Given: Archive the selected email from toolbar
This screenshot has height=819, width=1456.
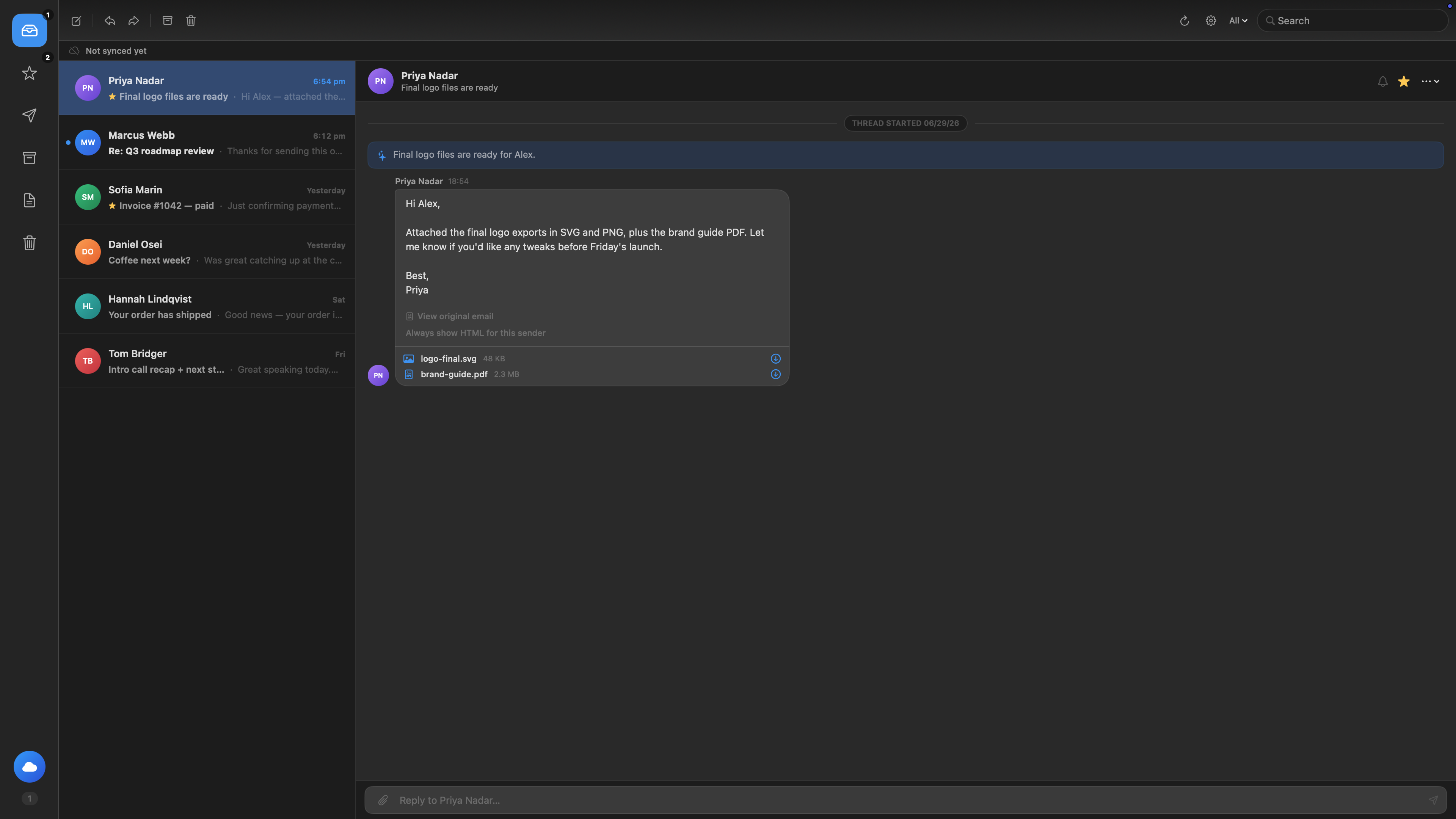Looking at the screenshot, I should (x=167, y=21).
